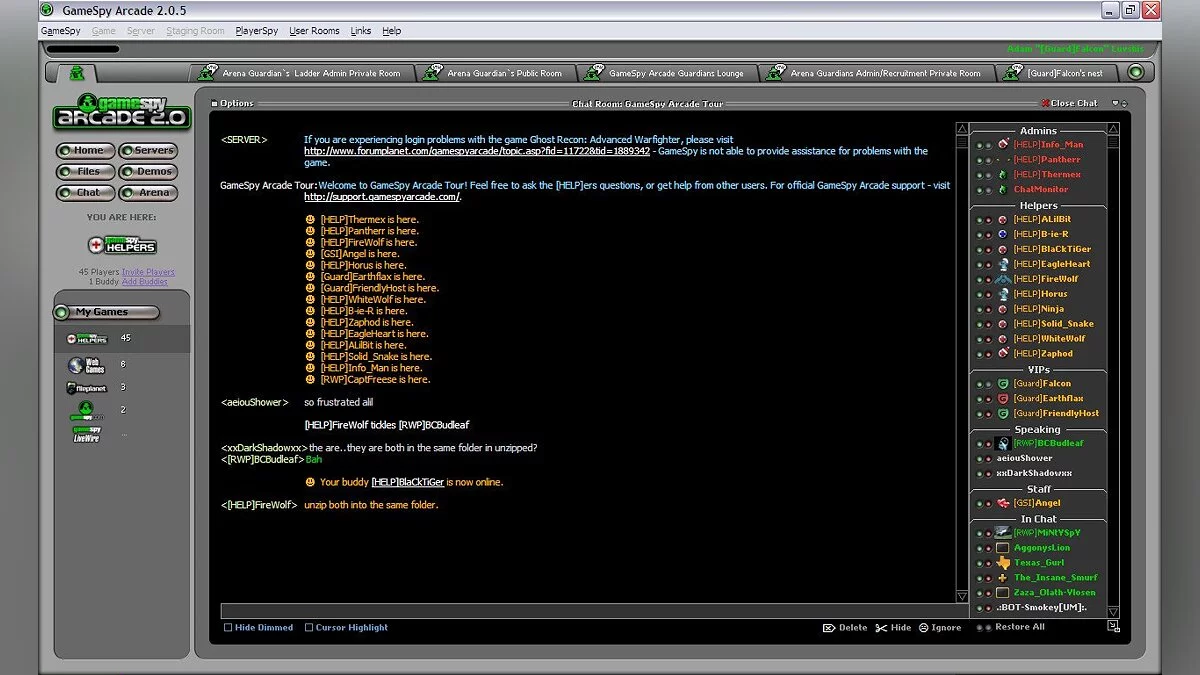Enable the Hide Dimmed checkbox
This screenshot has width=1200, height=675.
coord(228,628)
